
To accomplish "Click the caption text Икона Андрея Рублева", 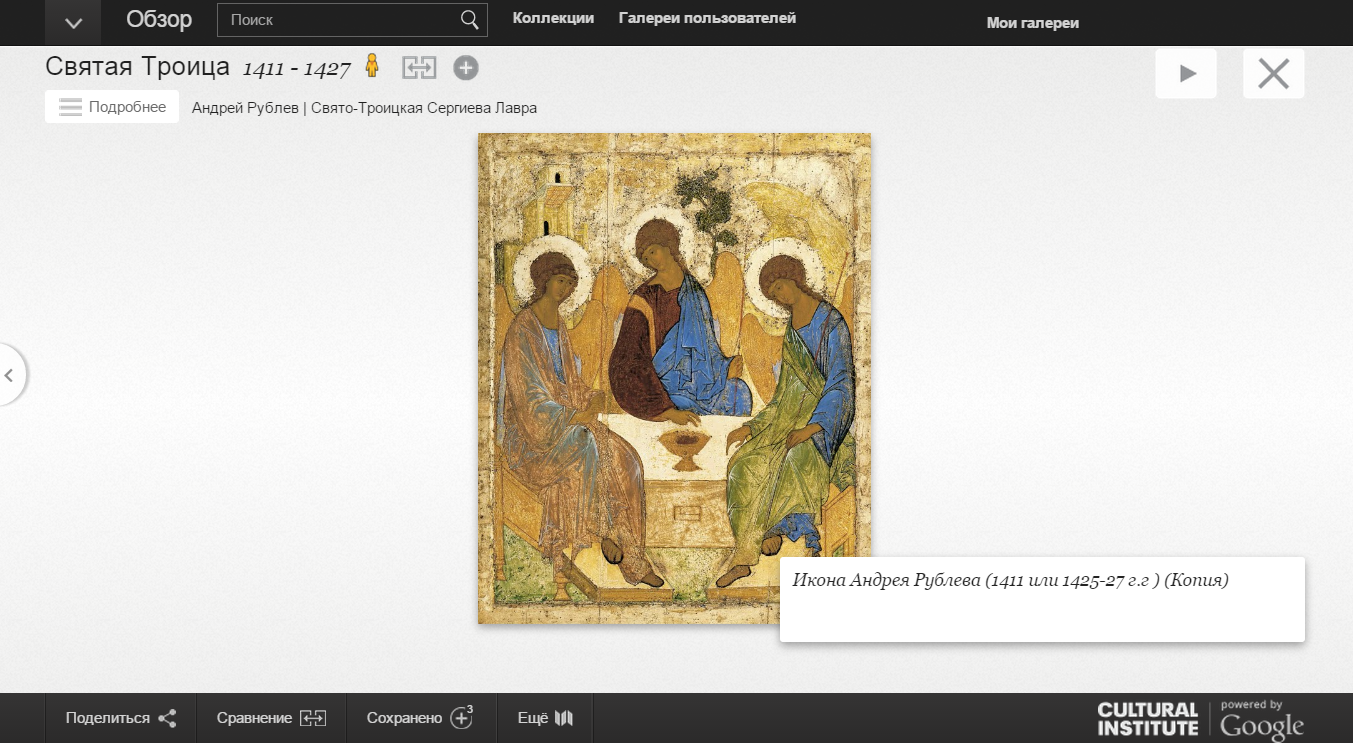I will click(1010, 580).
